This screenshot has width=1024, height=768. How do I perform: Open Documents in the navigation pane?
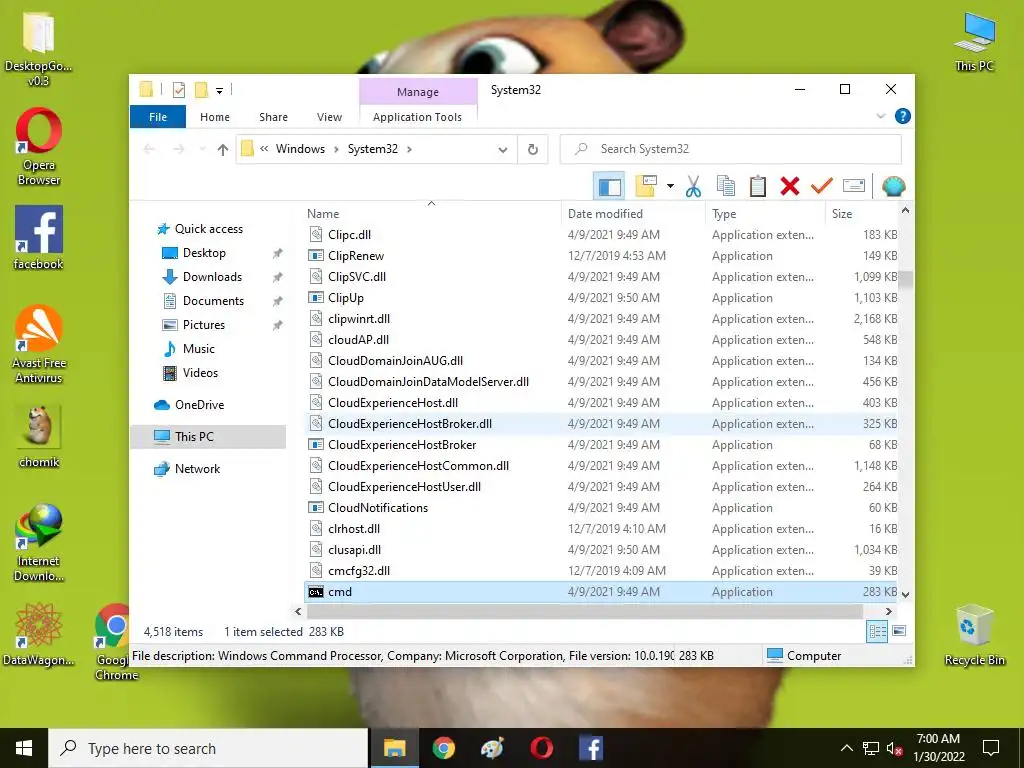(x=213, y=301)
